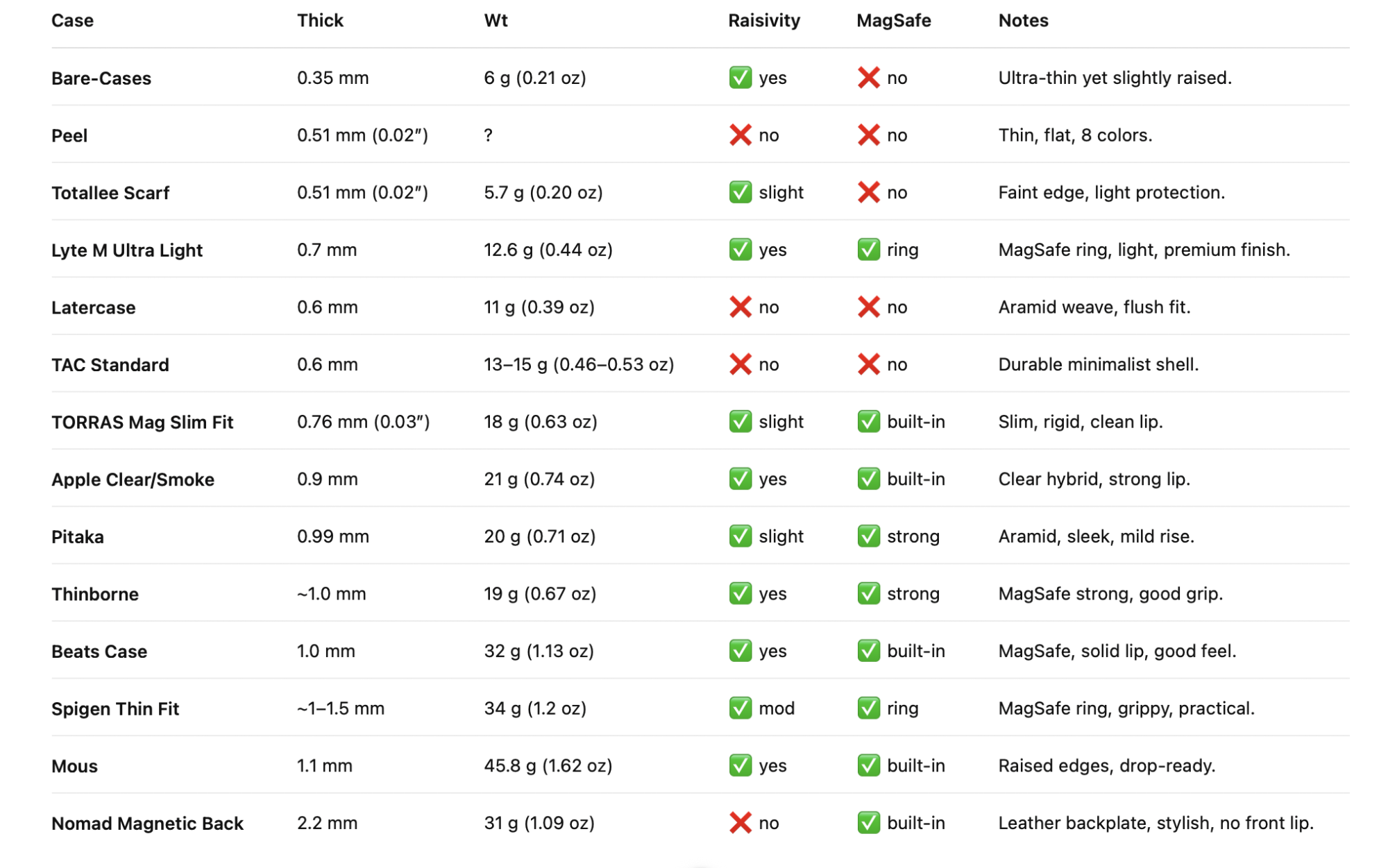Click TORRAS Mag Slim Fit's Raisivity checkmark
Viewport: 1388px width, 868px height.
click(740, 422)
